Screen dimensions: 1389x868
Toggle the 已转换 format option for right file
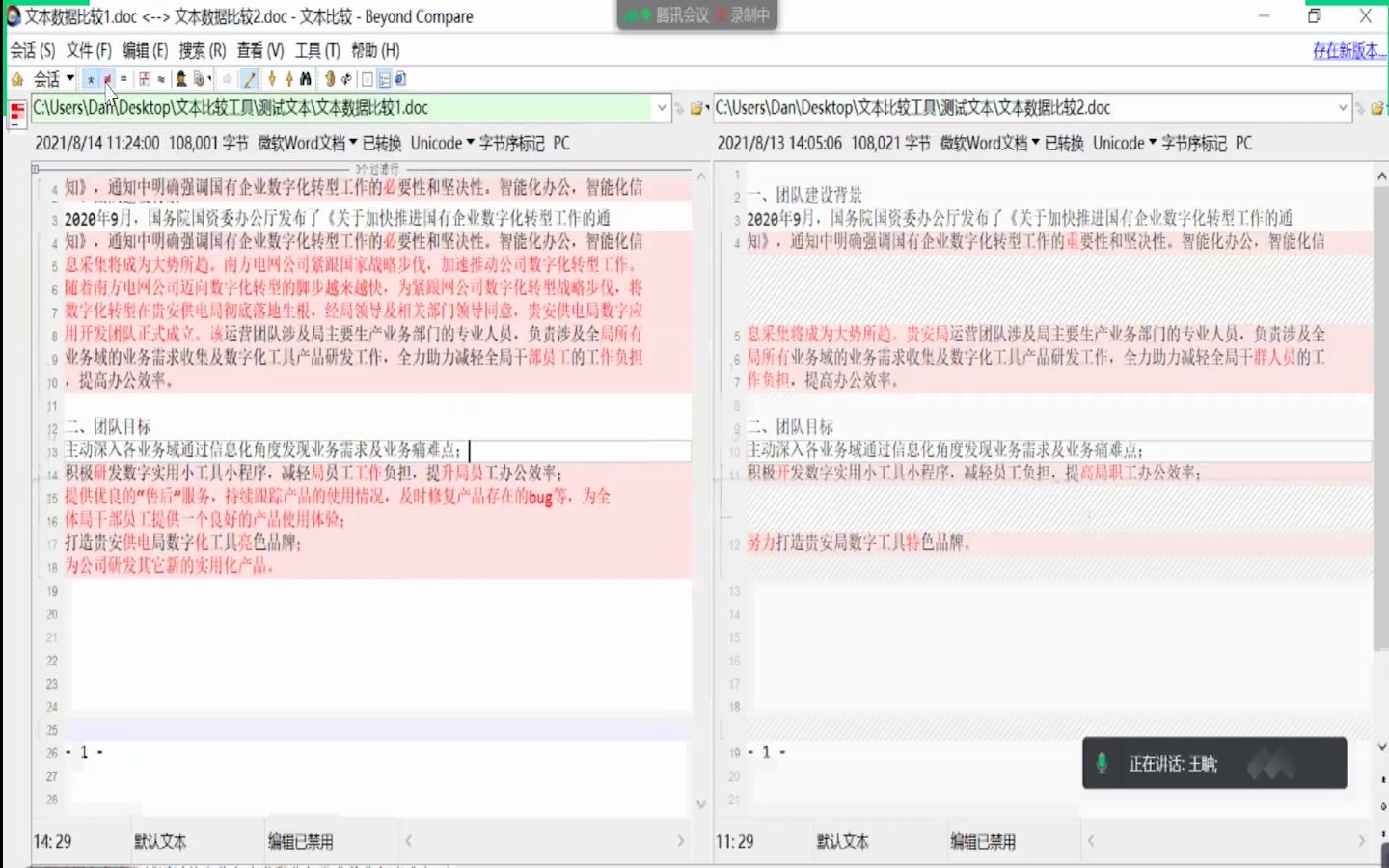coord(1064,143)
